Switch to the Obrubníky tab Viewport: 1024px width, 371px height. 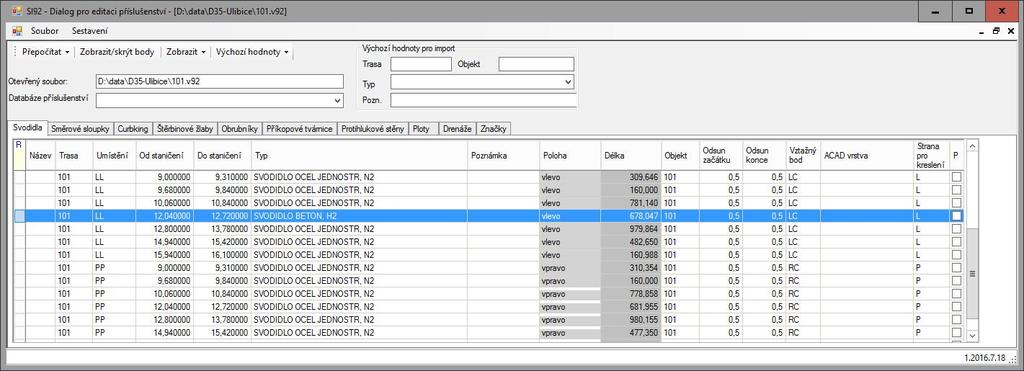tap(240, 129)
